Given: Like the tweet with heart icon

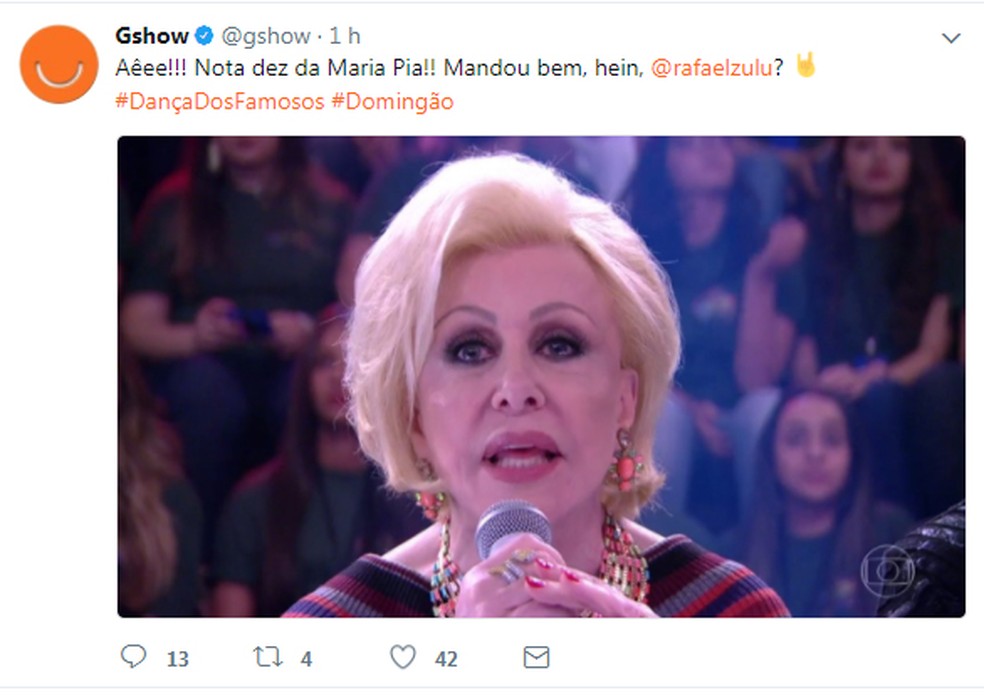Looking at the screenshot, I should (403, 657).
